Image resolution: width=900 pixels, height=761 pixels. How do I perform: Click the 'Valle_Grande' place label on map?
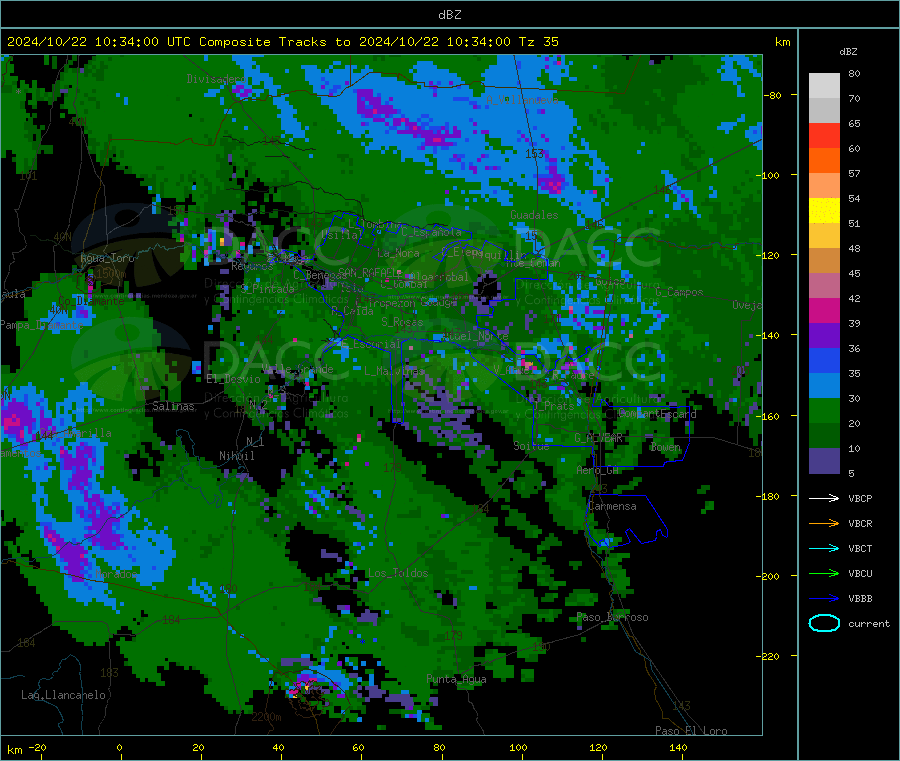(x=297, y=369)
